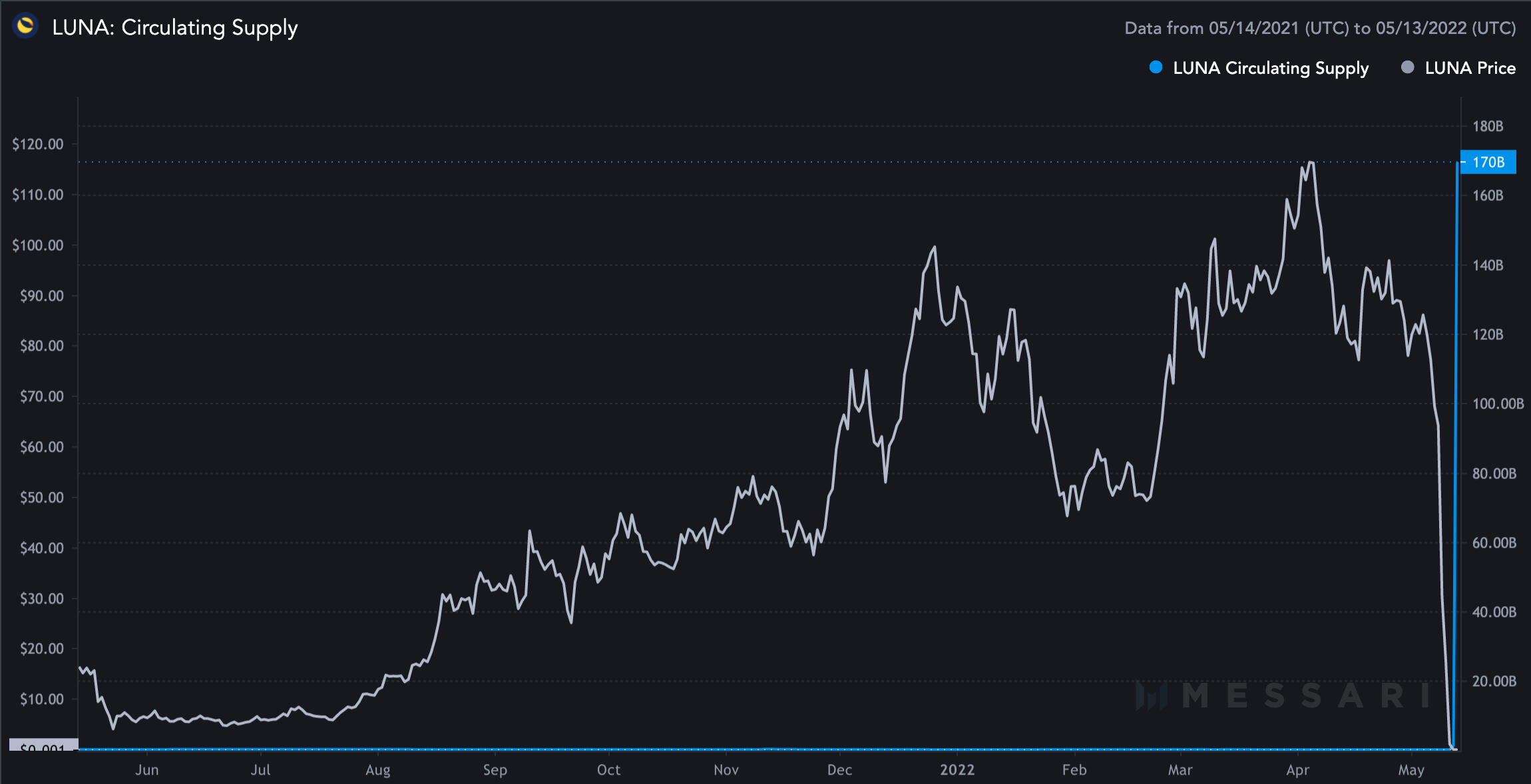
Task: Click the $0.001 price label on left axis
Action: pos(43,745)
